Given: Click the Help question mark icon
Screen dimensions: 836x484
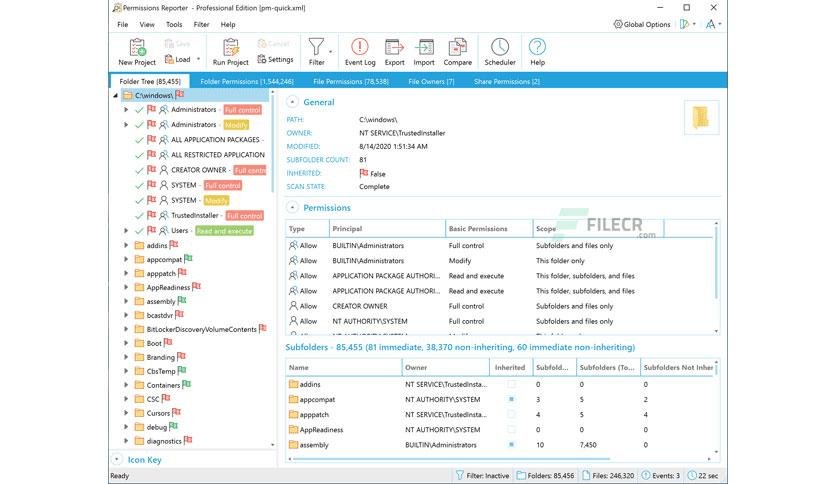Looking at the screenshot, I should pos(537,47).
